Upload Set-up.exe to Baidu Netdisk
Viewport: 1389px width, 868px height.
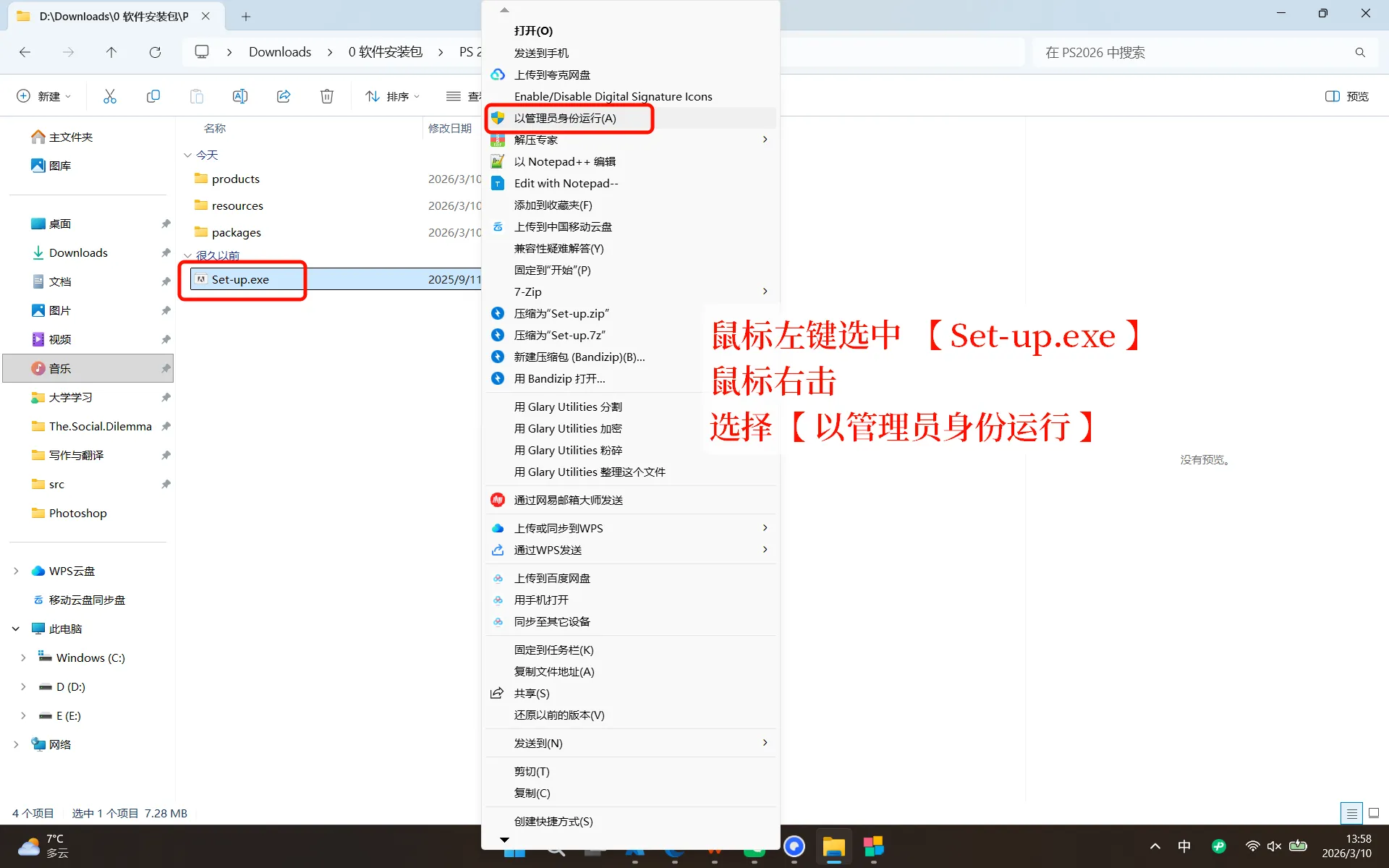click(552, 578)
